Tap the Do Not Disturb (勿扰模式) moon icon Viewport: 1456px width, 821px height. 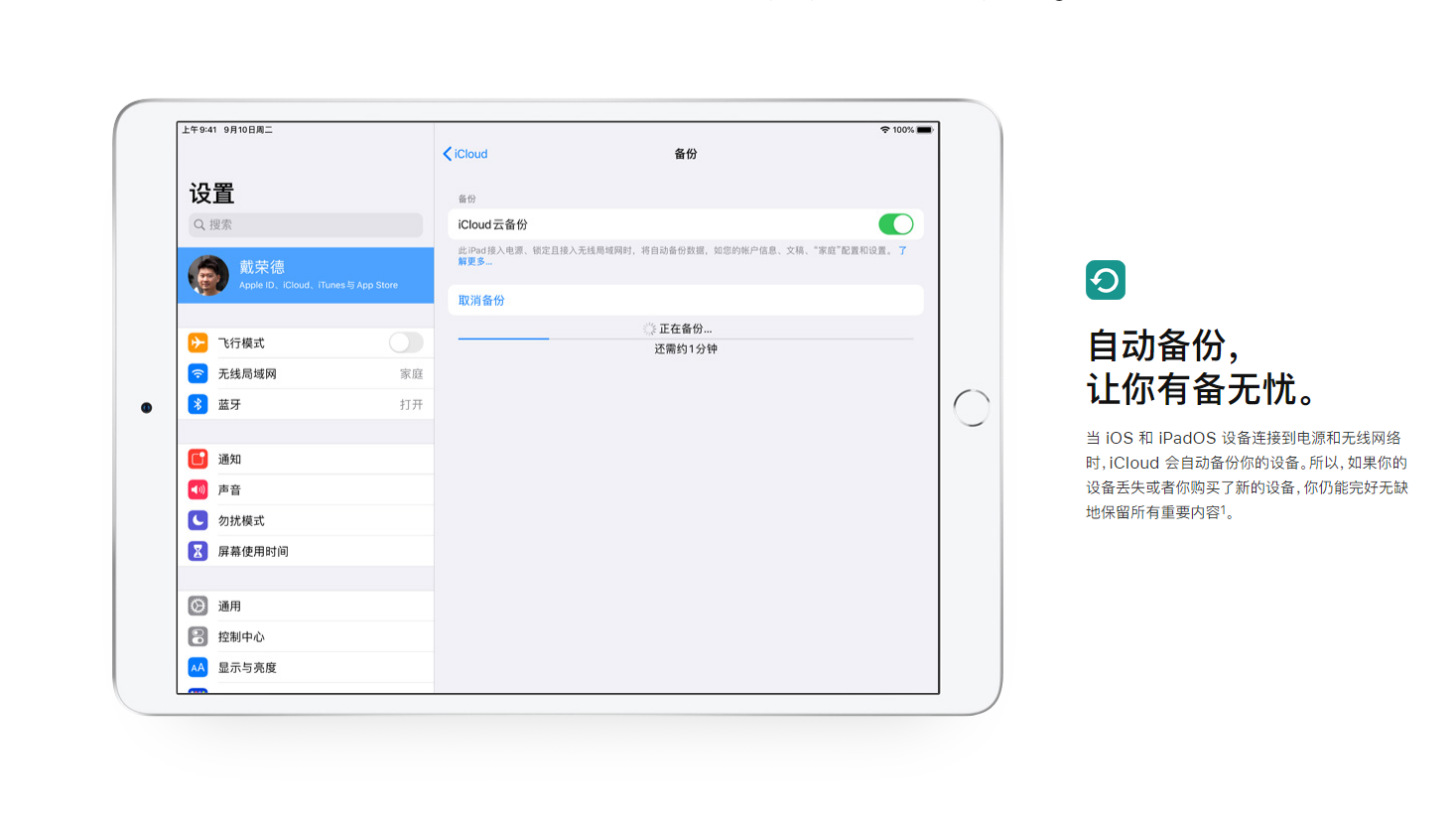click(x=198, y=520)
